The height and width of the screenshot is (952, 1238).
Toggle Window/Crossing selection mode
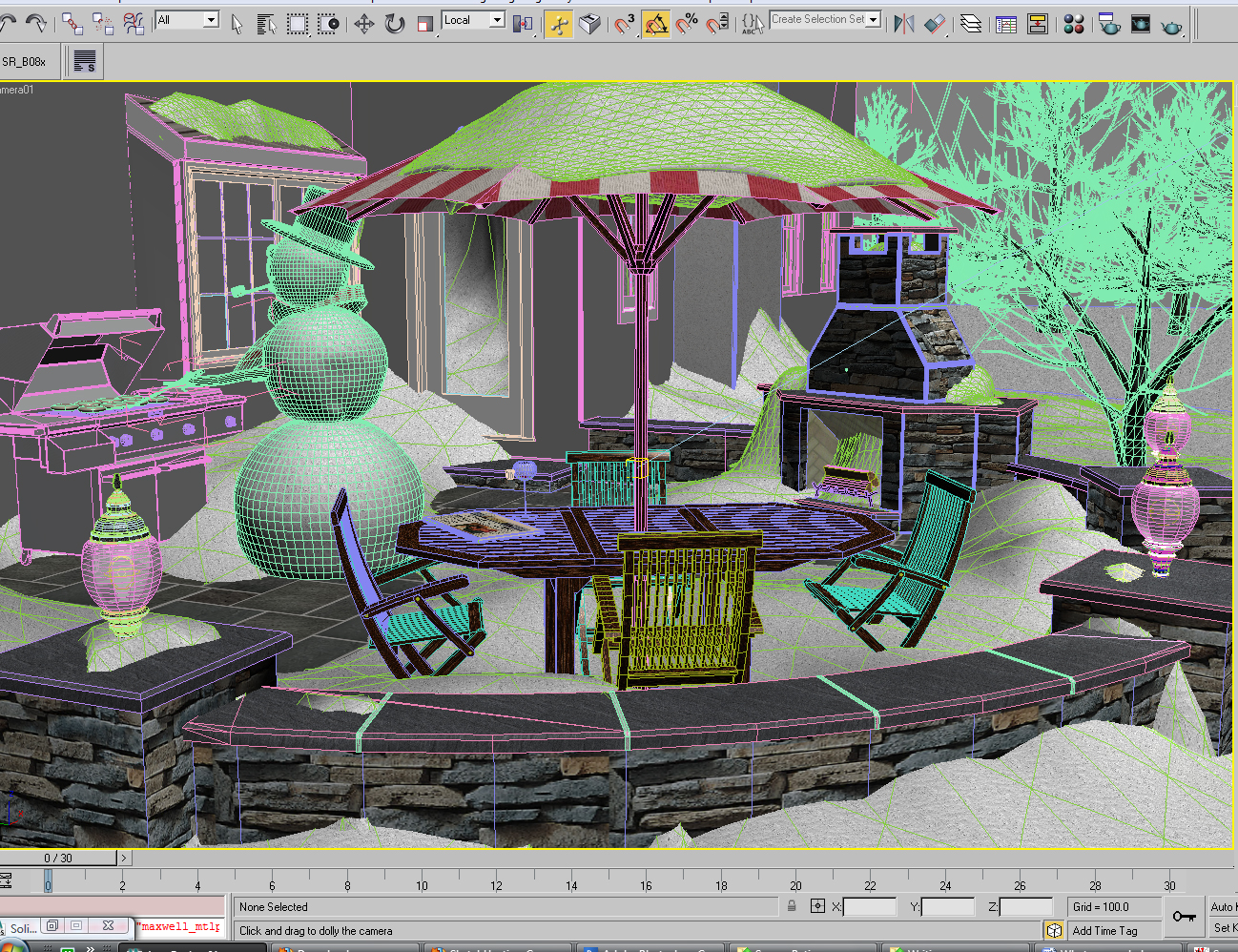pos(328,23)
